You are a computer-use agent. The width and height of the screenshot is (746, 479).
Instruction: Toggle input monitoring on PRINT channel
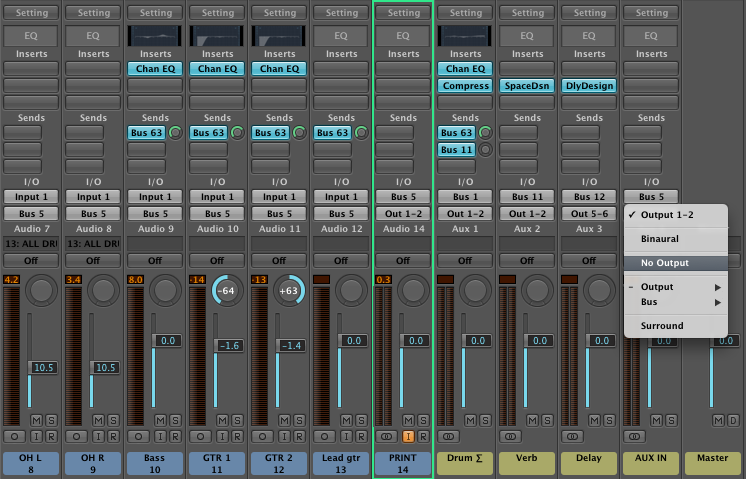coord(408,436)
